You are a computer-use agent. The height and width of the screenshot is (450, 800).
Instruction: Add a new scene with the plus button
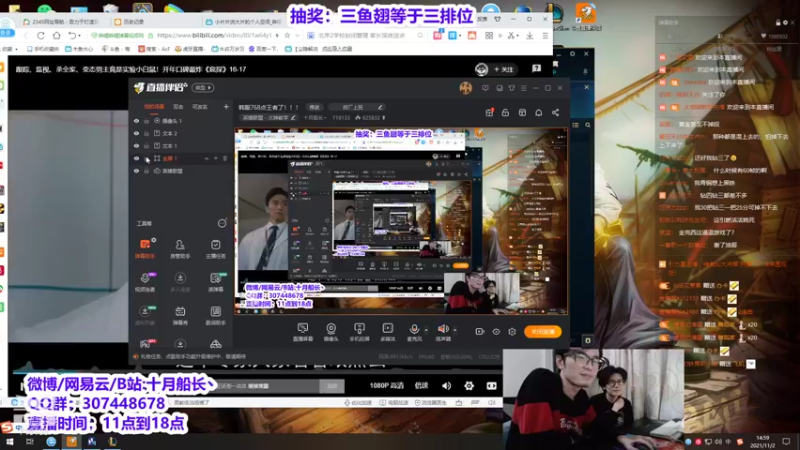226,107
